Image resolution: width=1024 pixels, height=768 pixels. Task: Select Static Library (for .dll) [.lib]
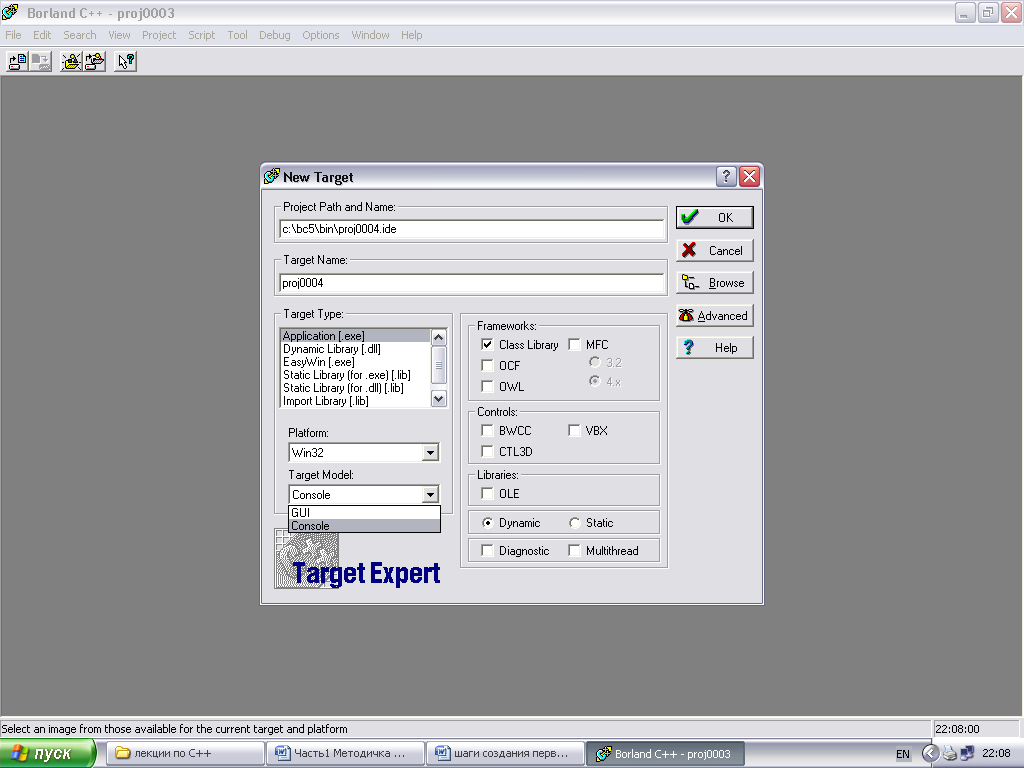tap(356, 388)
